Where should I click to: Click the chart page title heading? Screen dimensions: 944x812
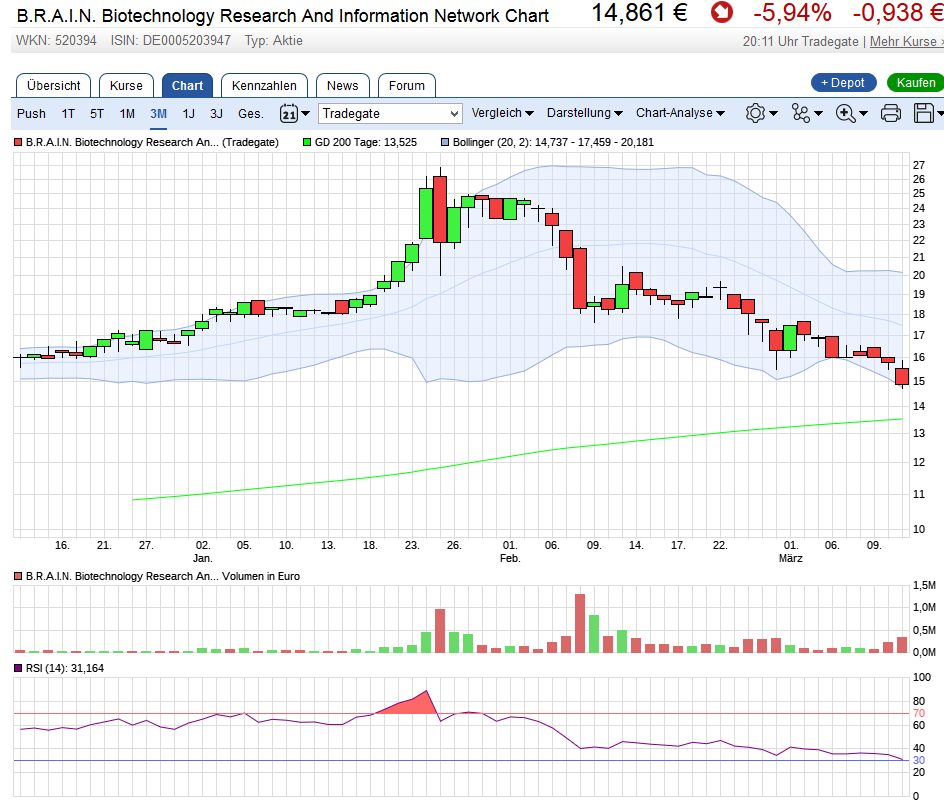coord(282,16)
